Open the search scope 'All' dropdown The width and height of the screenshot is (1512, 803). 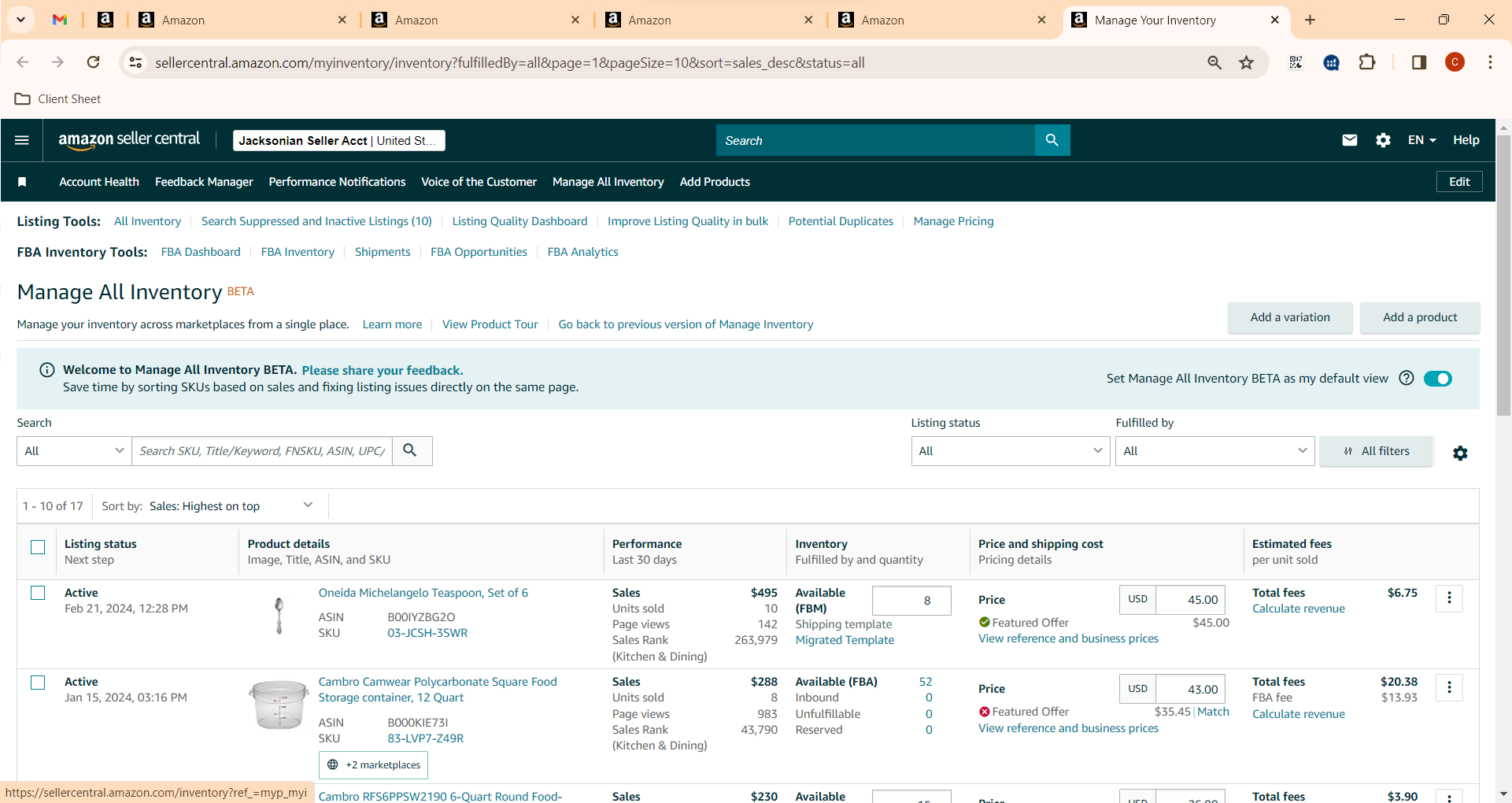point(74,451)
